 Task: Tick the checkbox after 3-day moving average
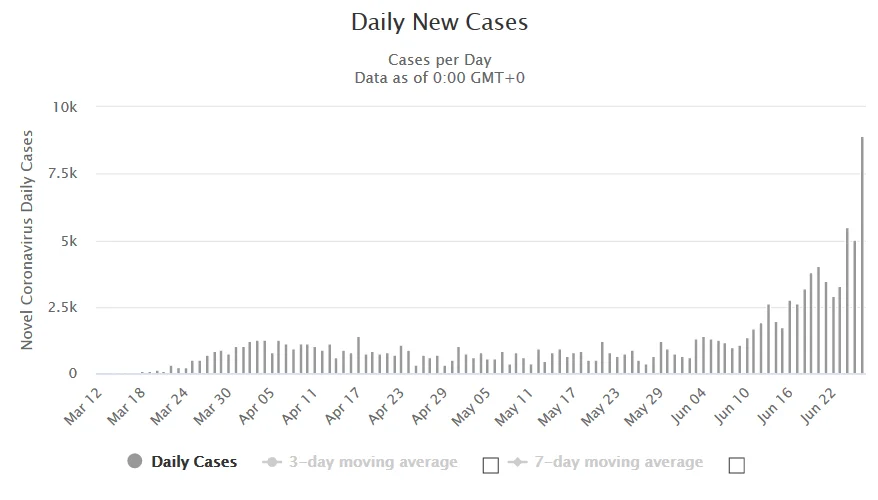[490, 464]
